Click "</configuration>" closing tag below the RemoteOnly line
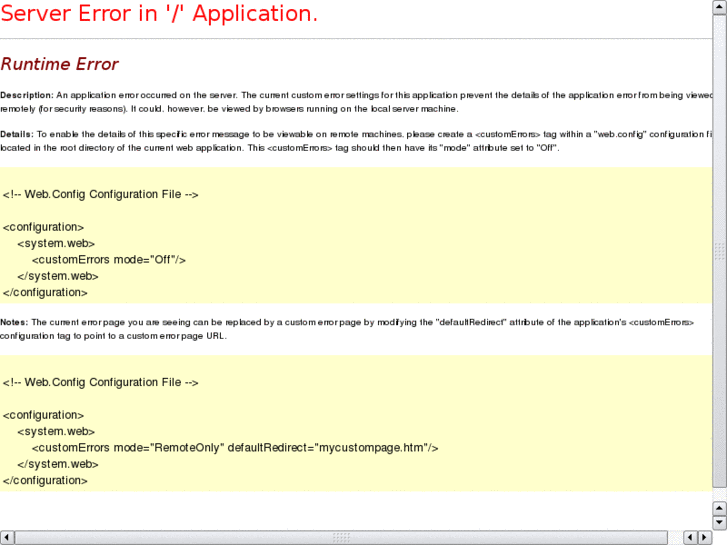Image resolution: width=727 pixels, height=545 pixels. click(x=45, y=481)
